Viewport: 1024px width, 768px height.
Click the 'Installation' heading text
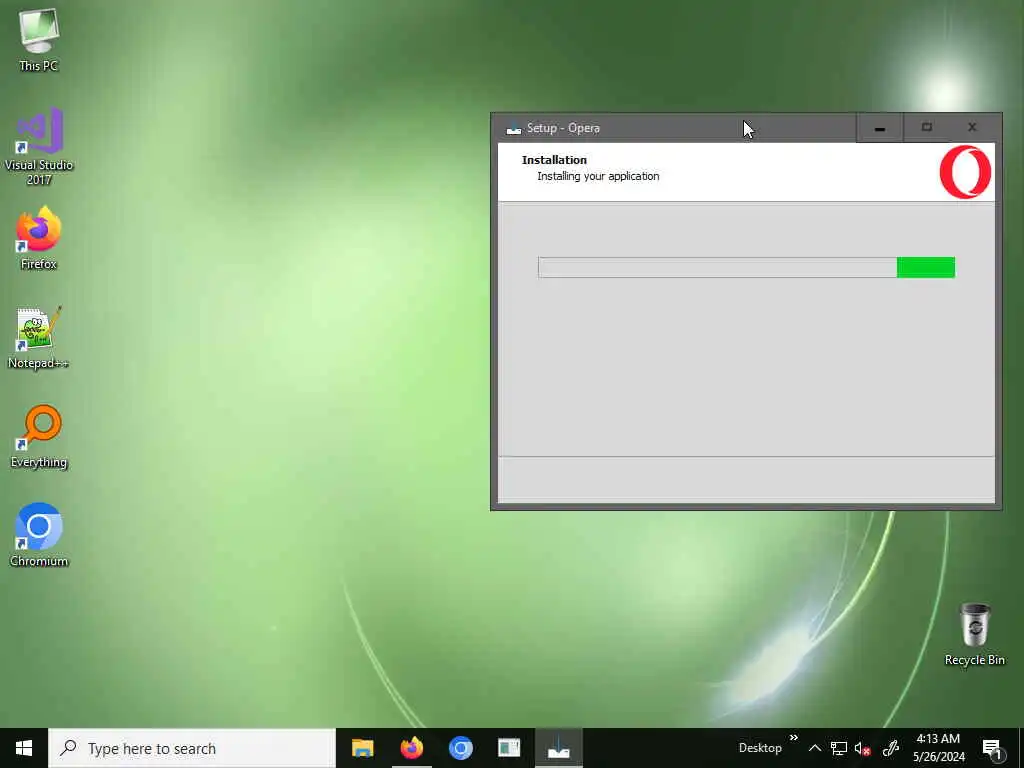pos(554,160)
